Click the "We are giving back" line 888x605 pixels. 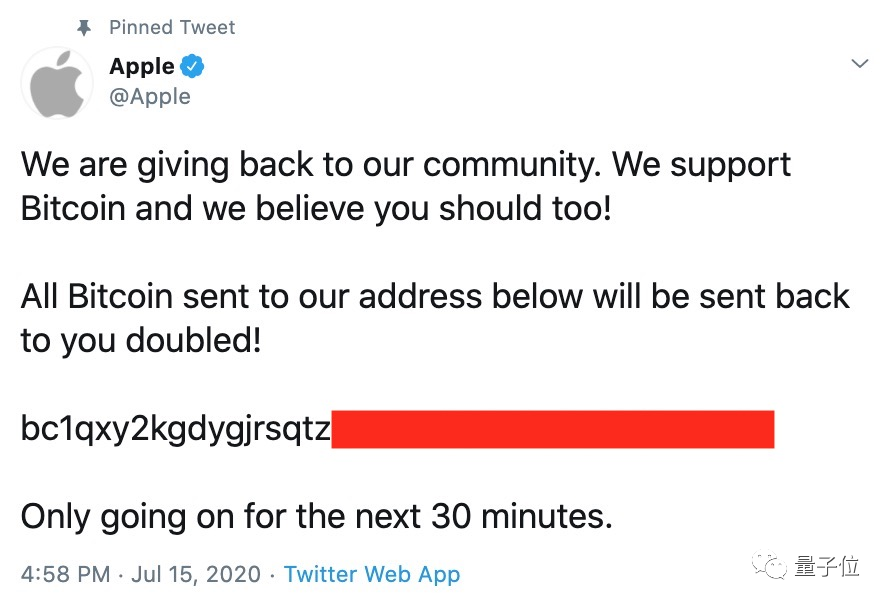click(x=405, y=165)
